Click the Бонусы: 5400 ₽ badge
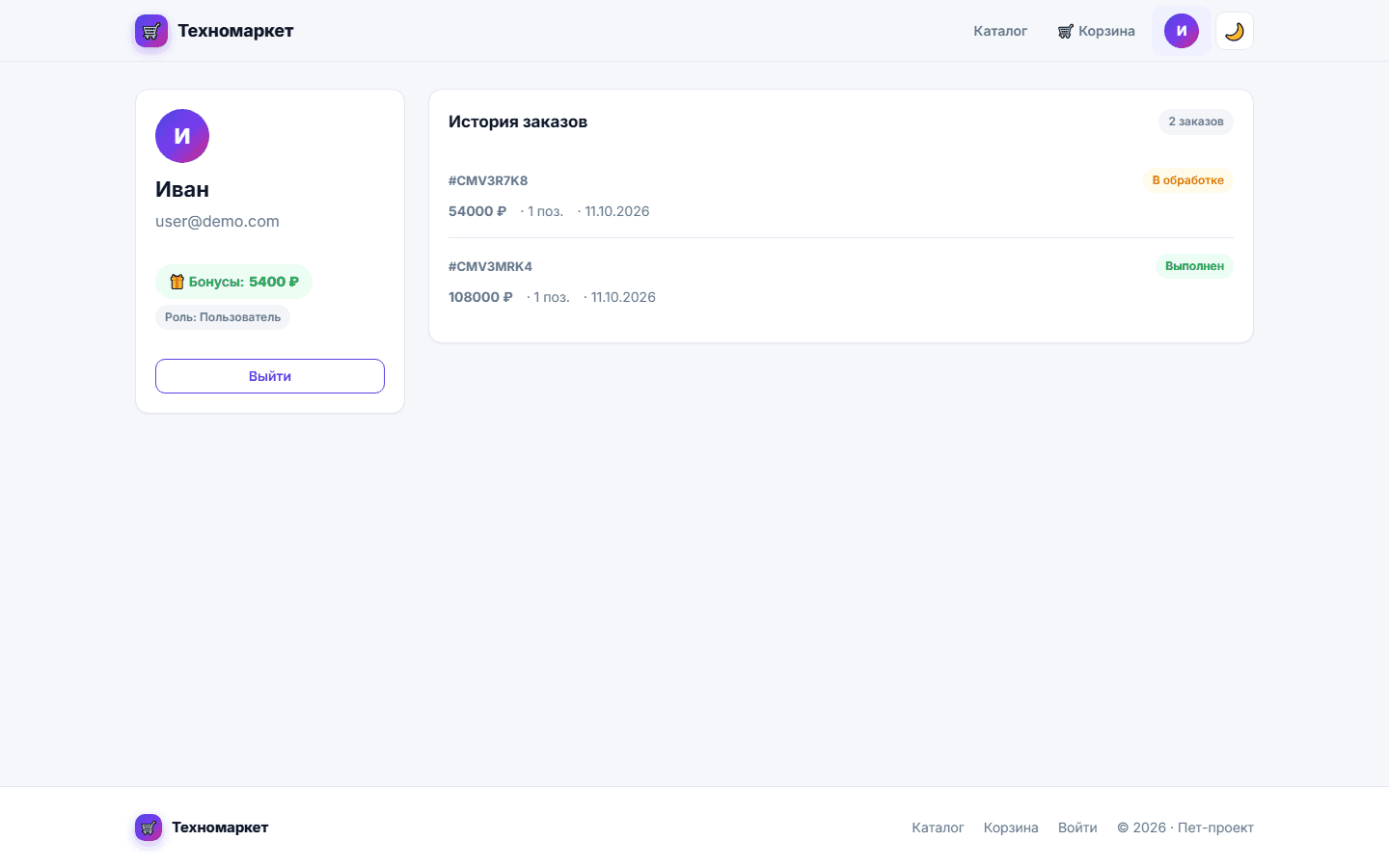Screen dimensions: 1389x868 [233, 282]
